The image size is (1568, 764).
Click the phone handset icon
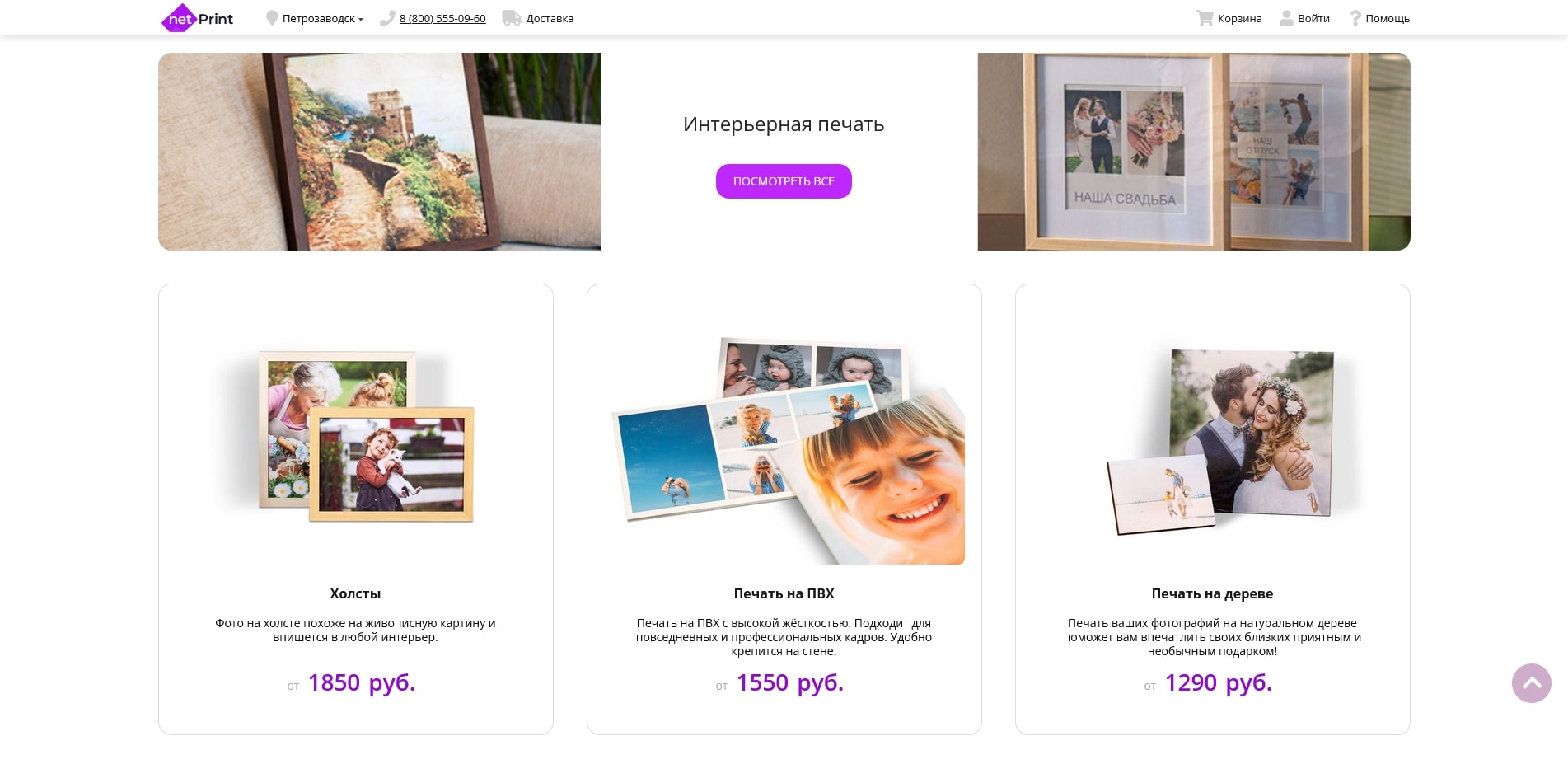387,18
